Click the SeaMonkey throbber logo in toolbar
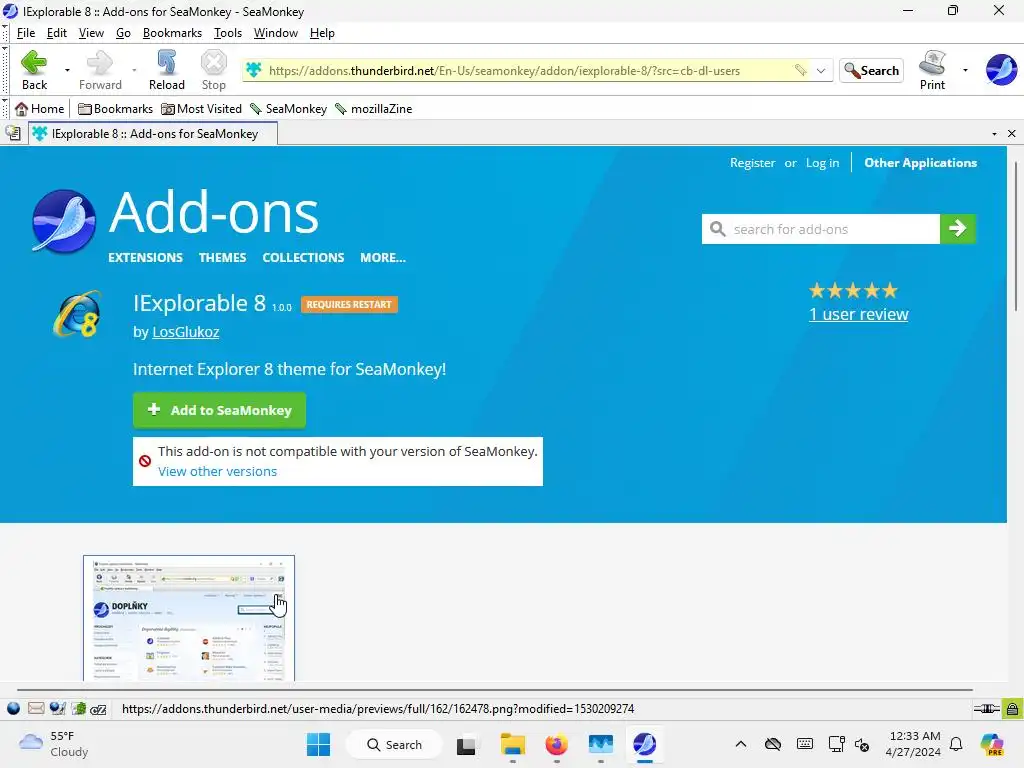The height and width of the screenshot is (768, 1024). pyautogui.click(x=1001, y=70)
